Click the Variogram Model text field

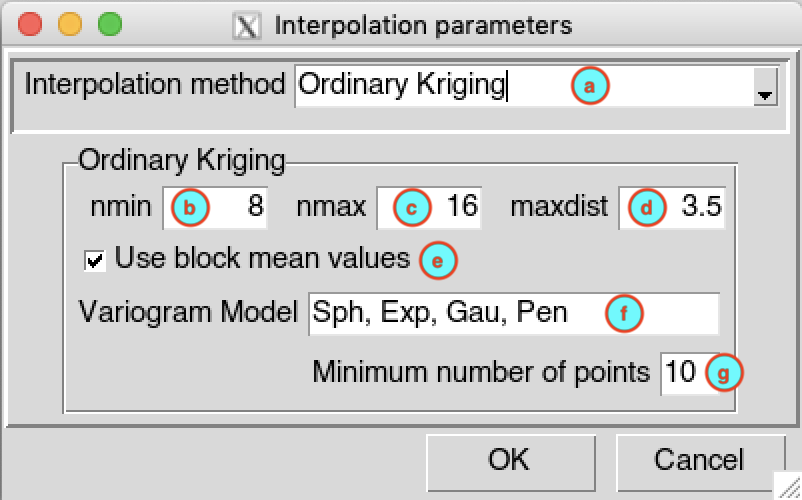[514, 314]
